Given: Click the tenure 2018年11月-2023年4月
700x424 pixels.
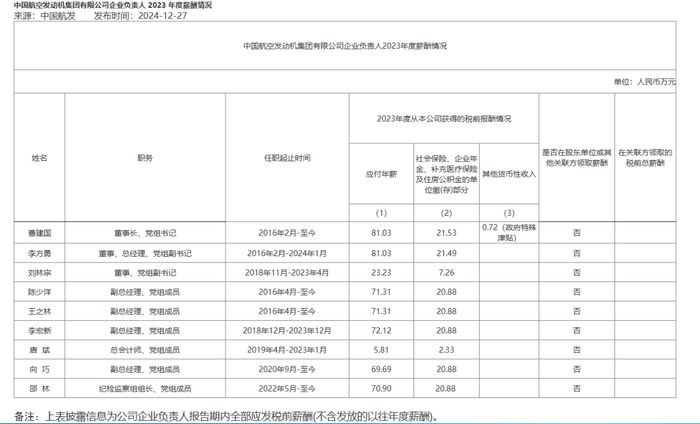Looking at the screenshot, I should [x=287, y=273].
